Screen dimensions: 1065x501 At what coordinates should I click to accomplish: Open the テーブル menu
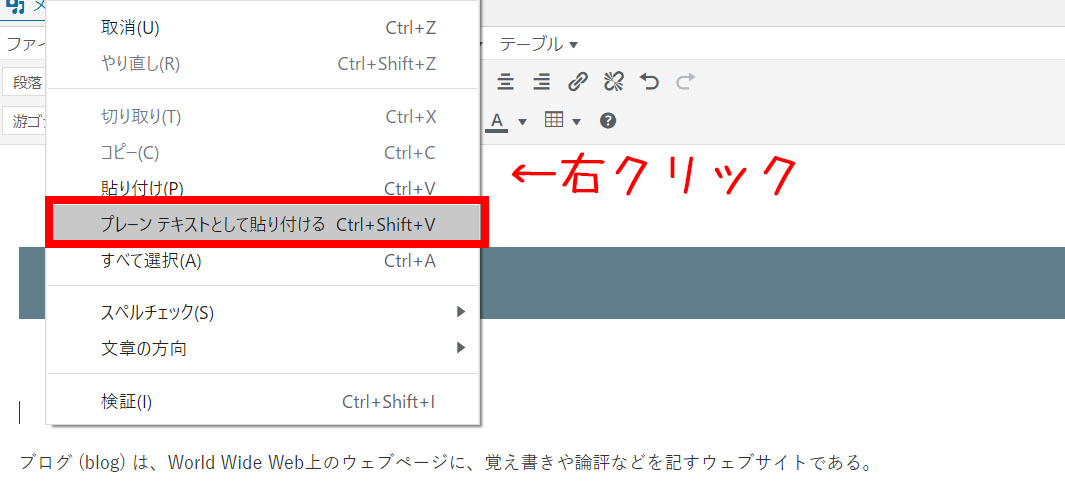(538, 44)
